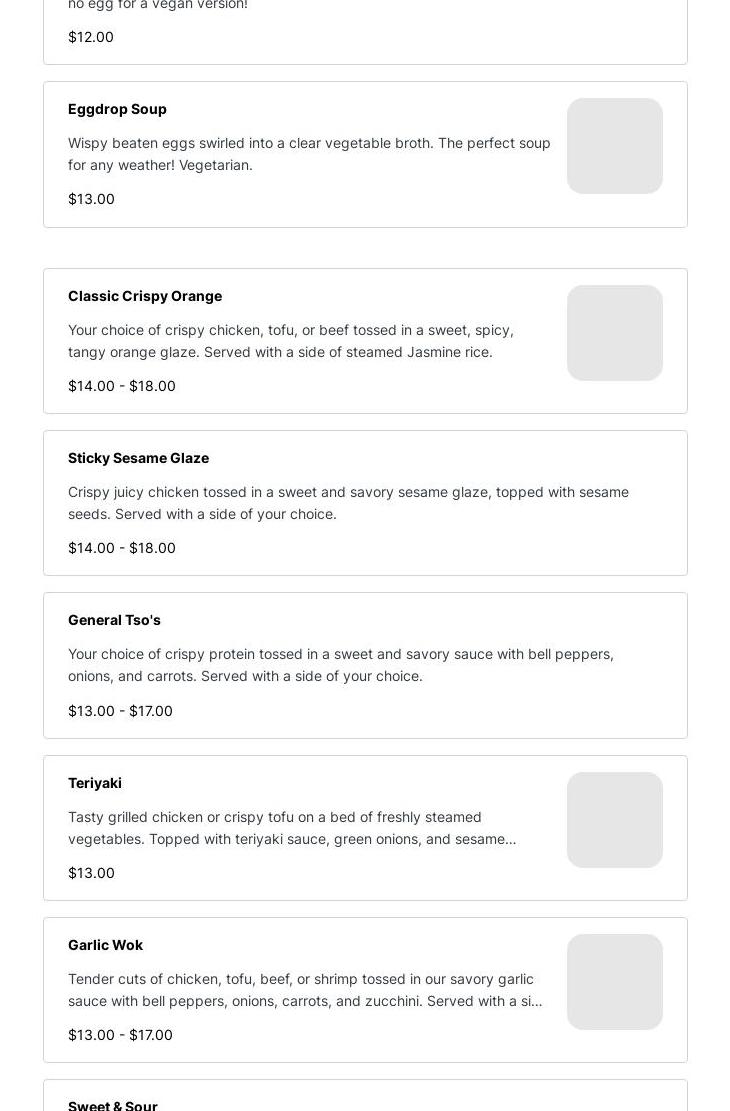
Task: Click the Classic Crispy Orange price range
Action: click(122, 386)
